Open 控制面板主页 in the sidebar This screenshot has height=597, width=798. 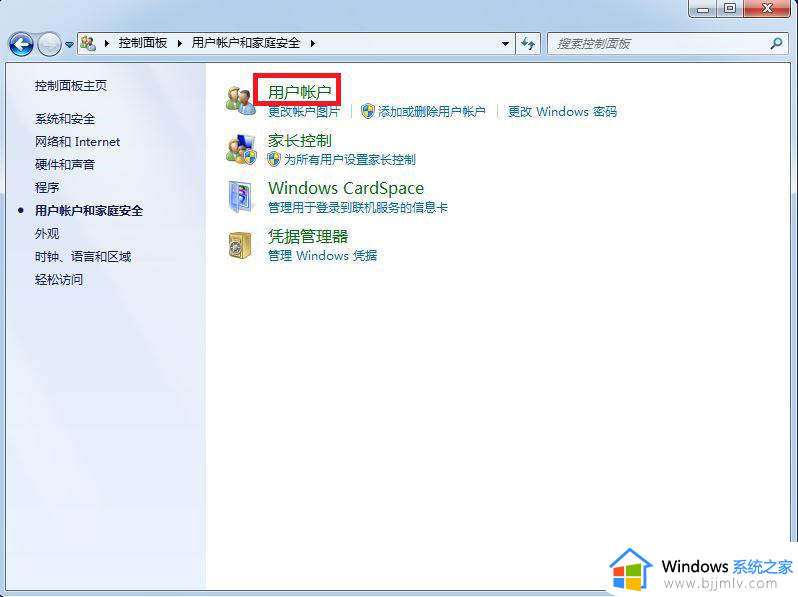click(x=71, y=86)
